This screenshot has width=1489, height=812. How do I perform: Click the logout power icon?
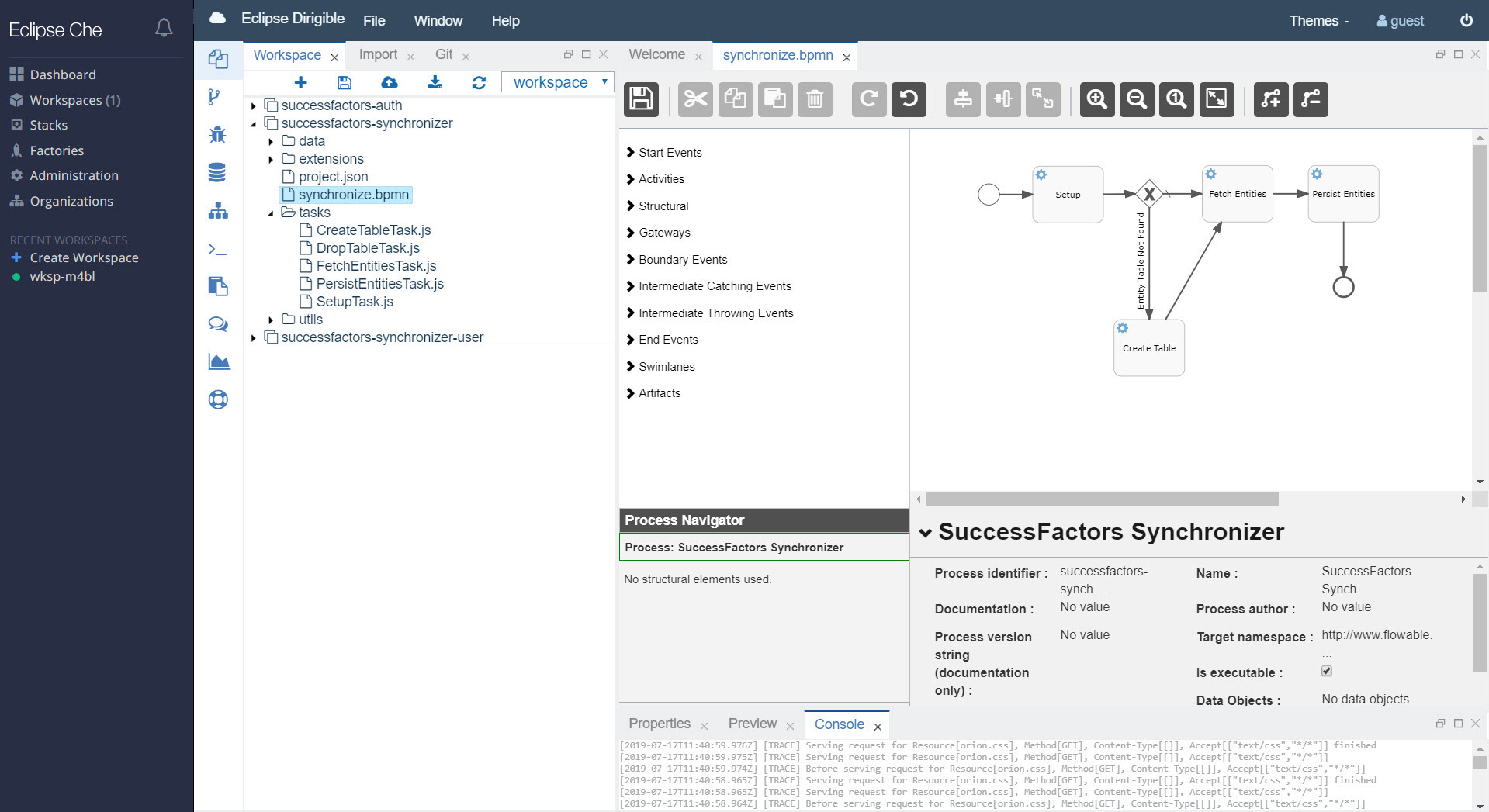(1466, 20)
